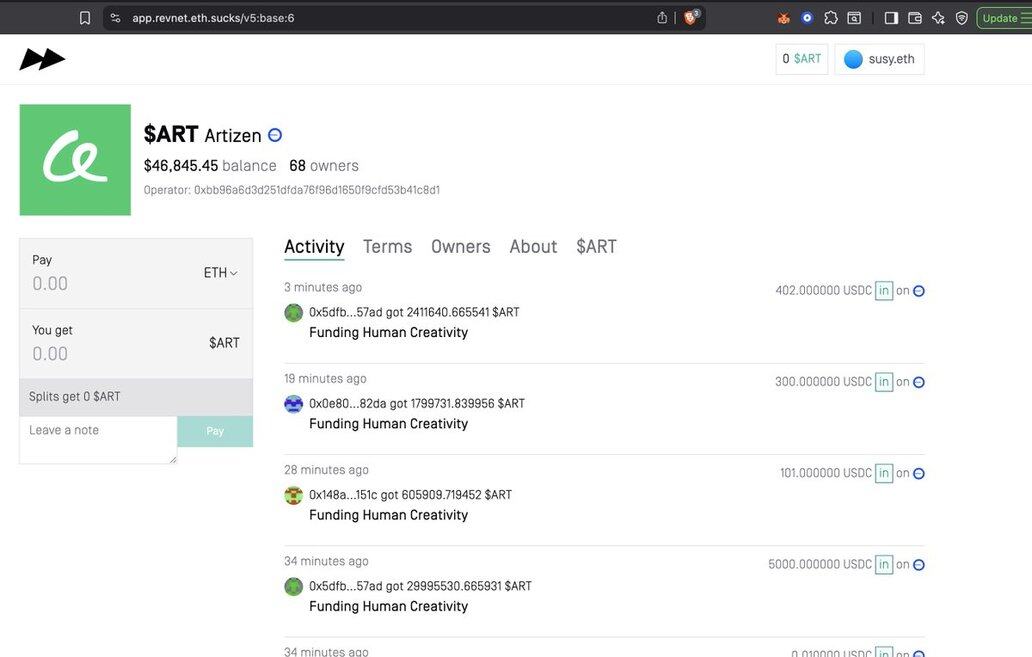
Task: Click the Brave Shields lion icon
Action: coord(691,18)
